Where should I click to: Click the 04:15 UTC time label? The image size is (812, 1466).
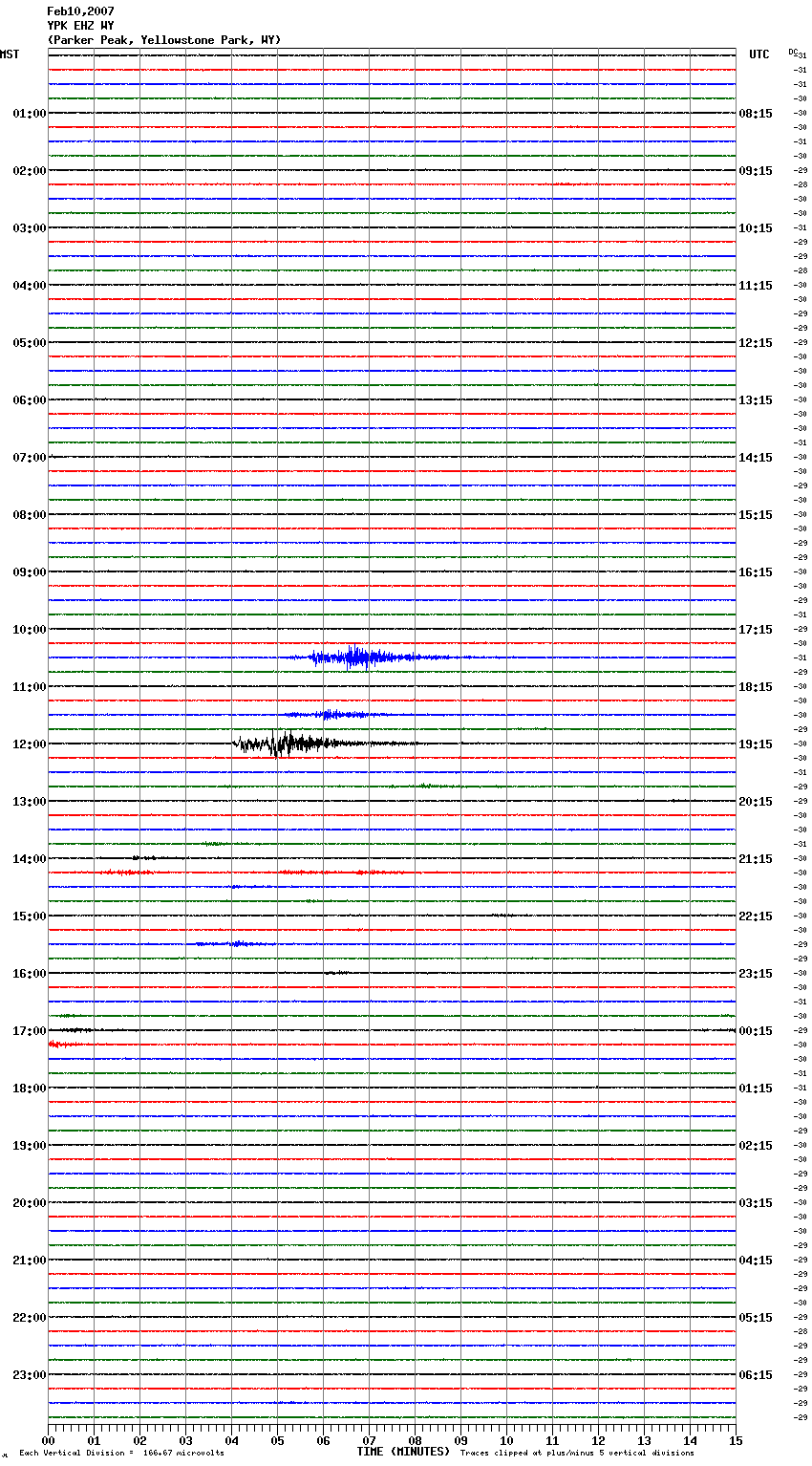coord(756,1261)
